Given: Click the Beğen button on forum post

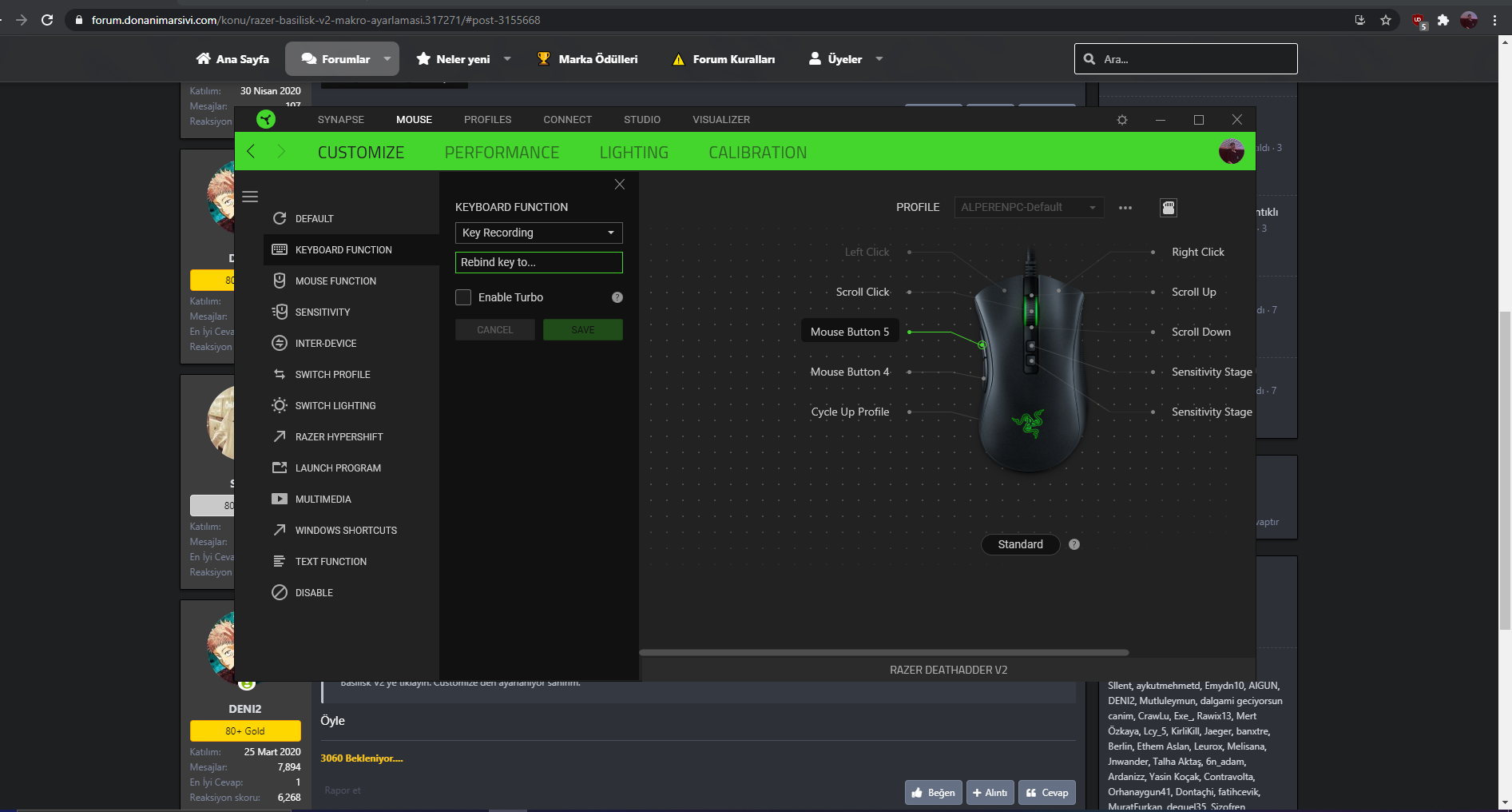Looking at the screenshot, I should pos(934,793).
